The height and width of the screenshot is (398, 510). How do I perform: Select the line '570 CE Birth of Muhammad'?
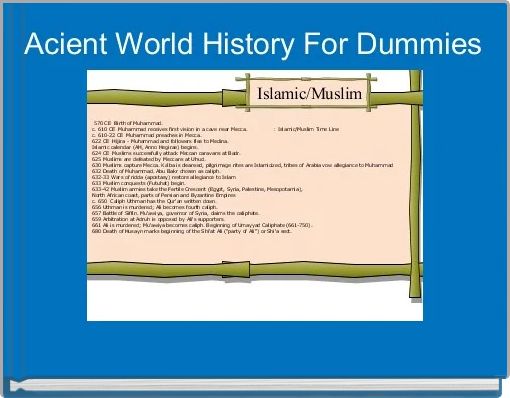tap(128, 123)
